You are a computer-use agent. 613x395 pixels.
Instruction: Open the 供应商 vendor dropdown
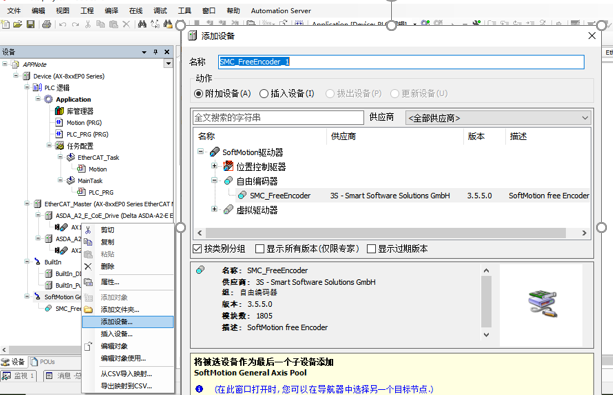coord(498,118)
